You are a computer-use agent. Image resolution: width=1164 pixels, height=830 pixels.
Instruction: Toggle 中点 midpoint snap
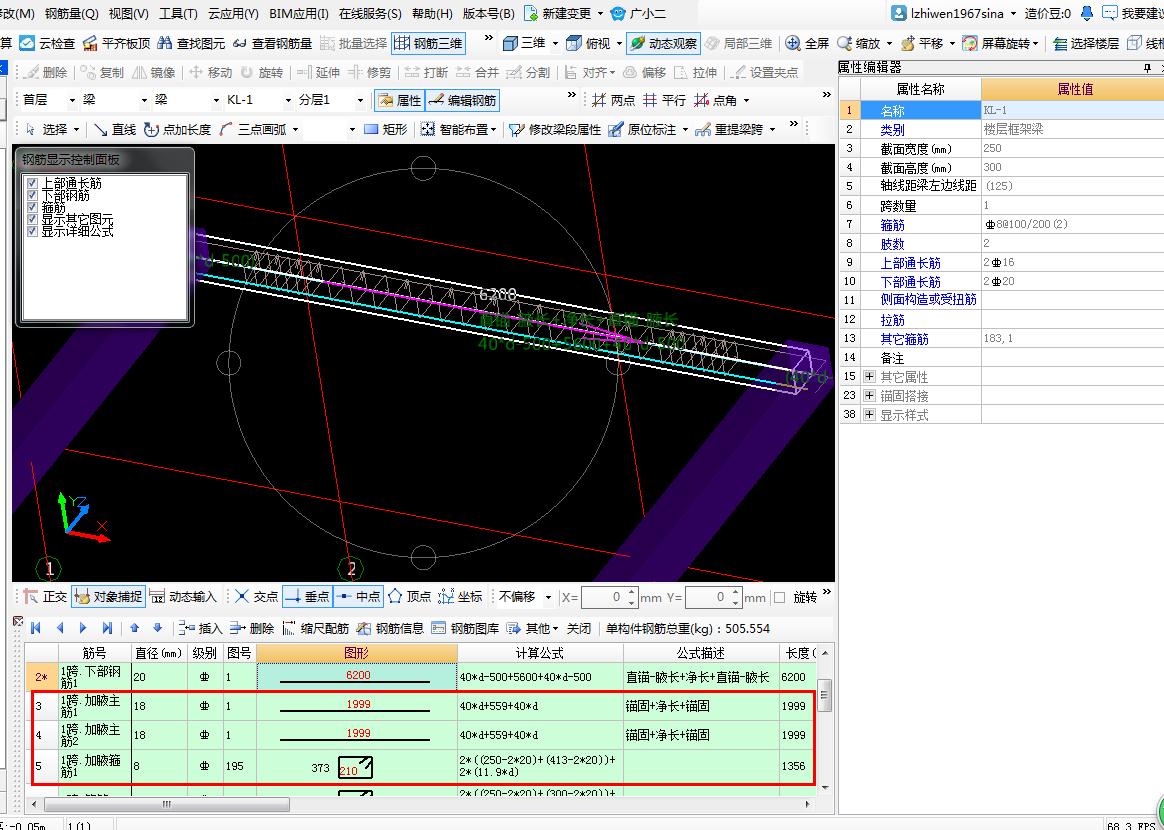[x=359, y=597]
